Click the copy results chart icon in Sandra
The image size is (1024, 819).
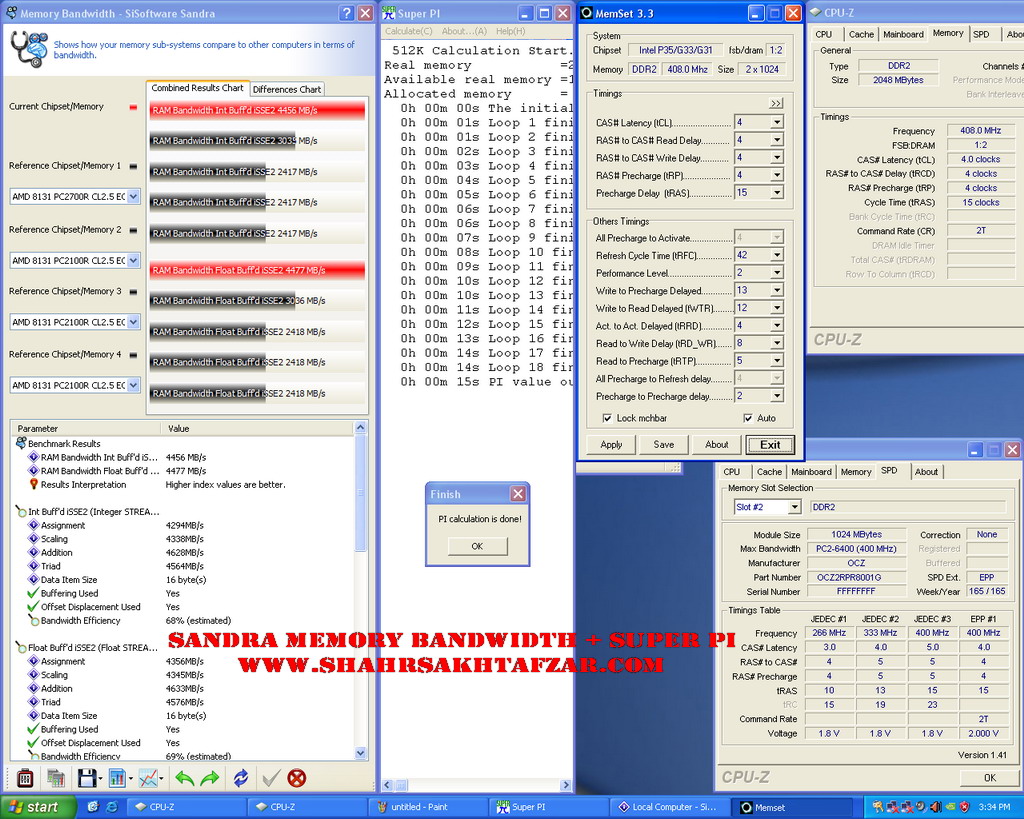[56, 778]
